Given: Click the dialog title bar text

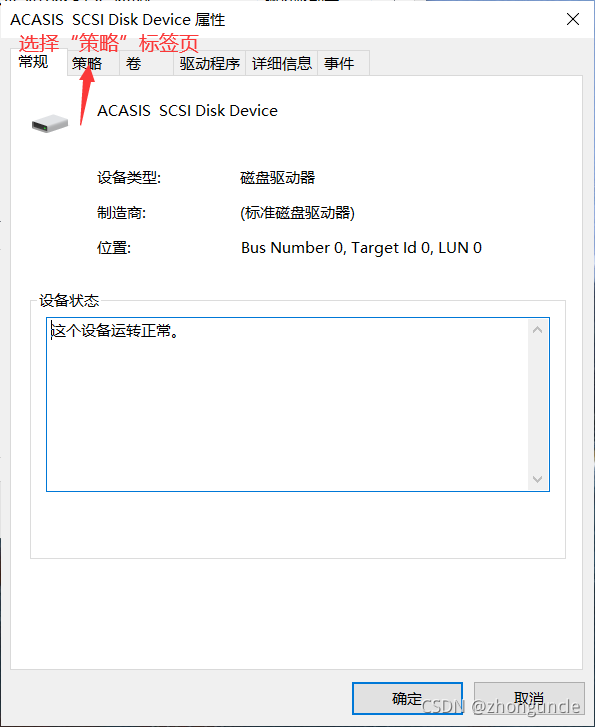Looking at the screenshot, I should pos(118,20).
